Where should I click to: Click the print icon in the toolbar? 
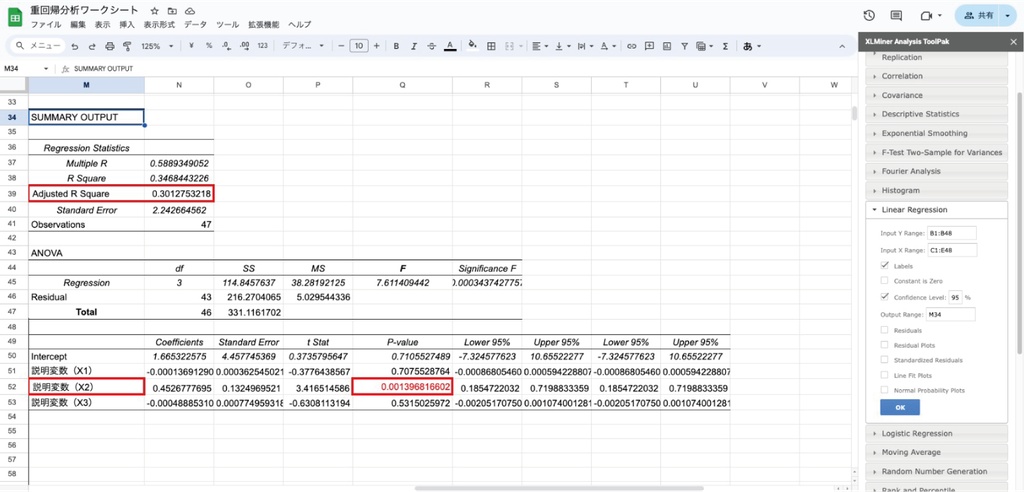[109, 46]
